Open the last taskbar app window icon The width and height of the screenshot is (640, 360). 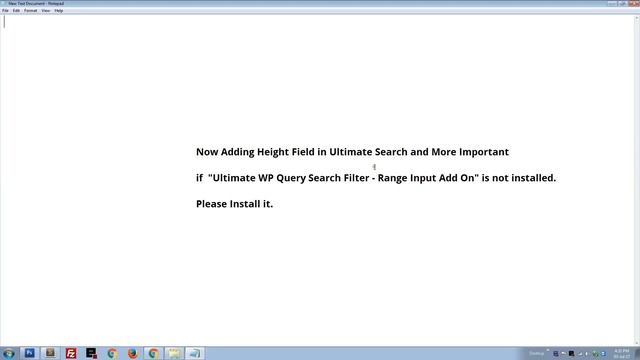195,353
